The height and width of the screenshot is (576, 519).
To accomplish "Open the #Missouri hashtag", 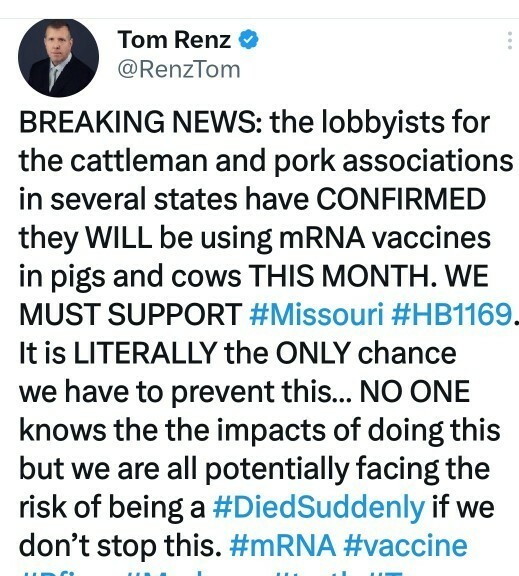I will click(316, 314).
